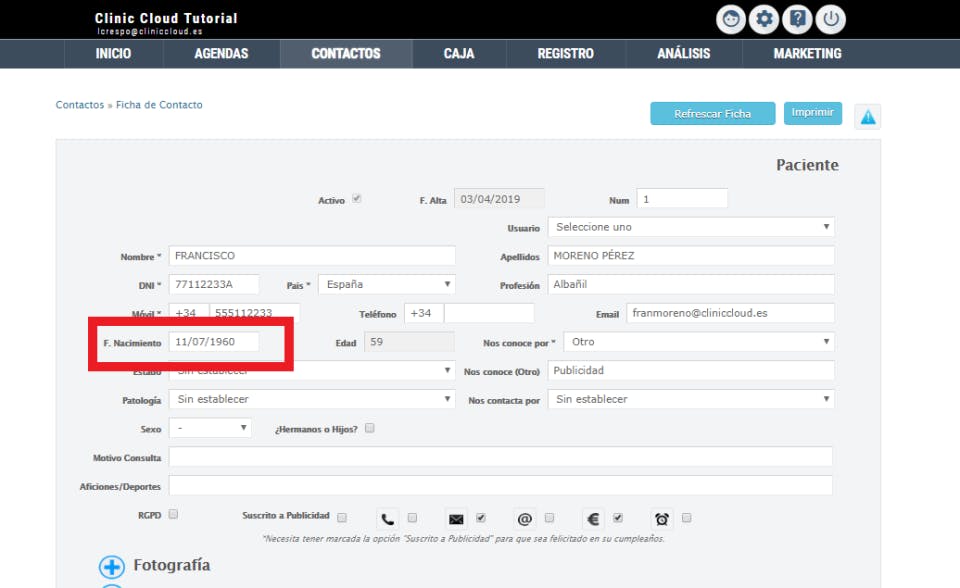Click the at-sign email icon

525,519
